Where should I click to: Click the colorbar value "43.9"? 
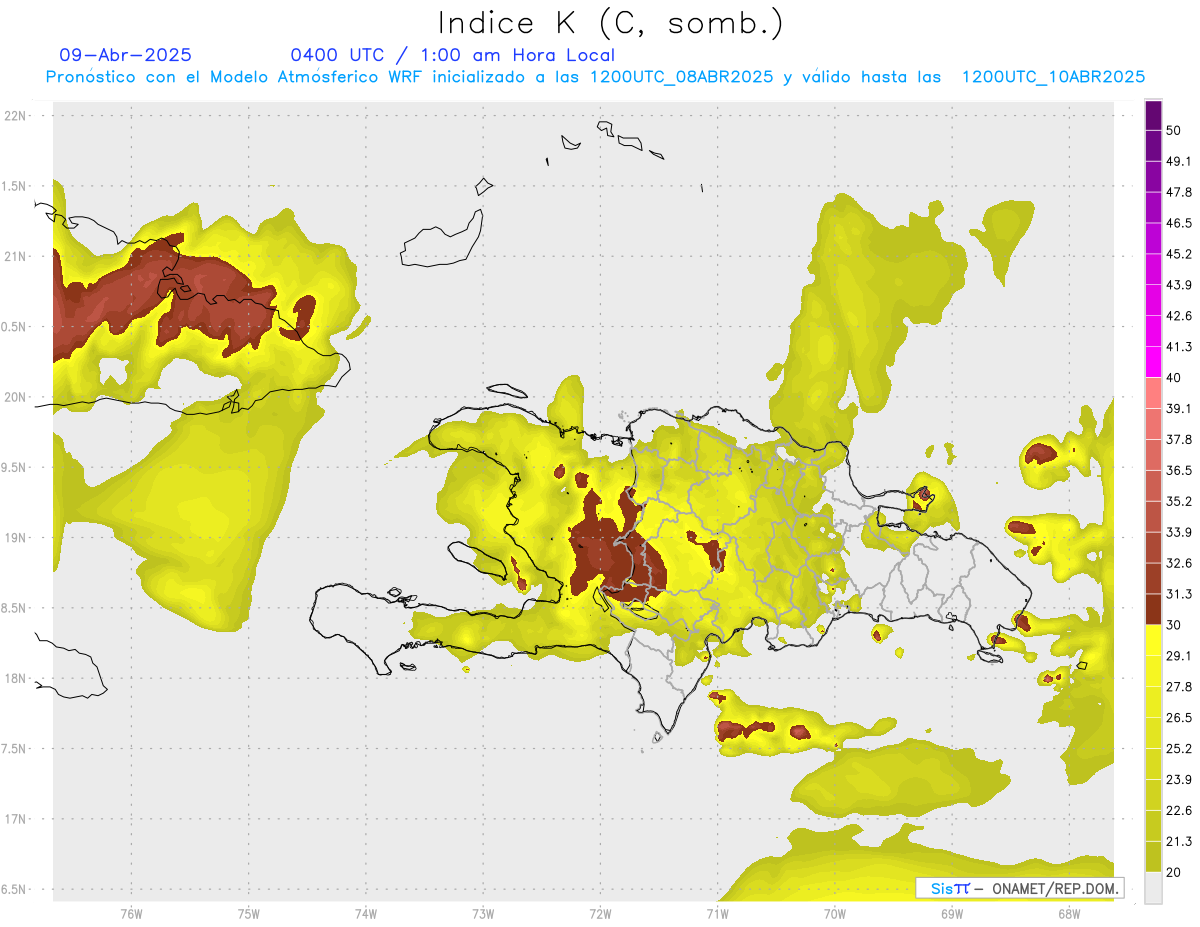(1178, 285)
